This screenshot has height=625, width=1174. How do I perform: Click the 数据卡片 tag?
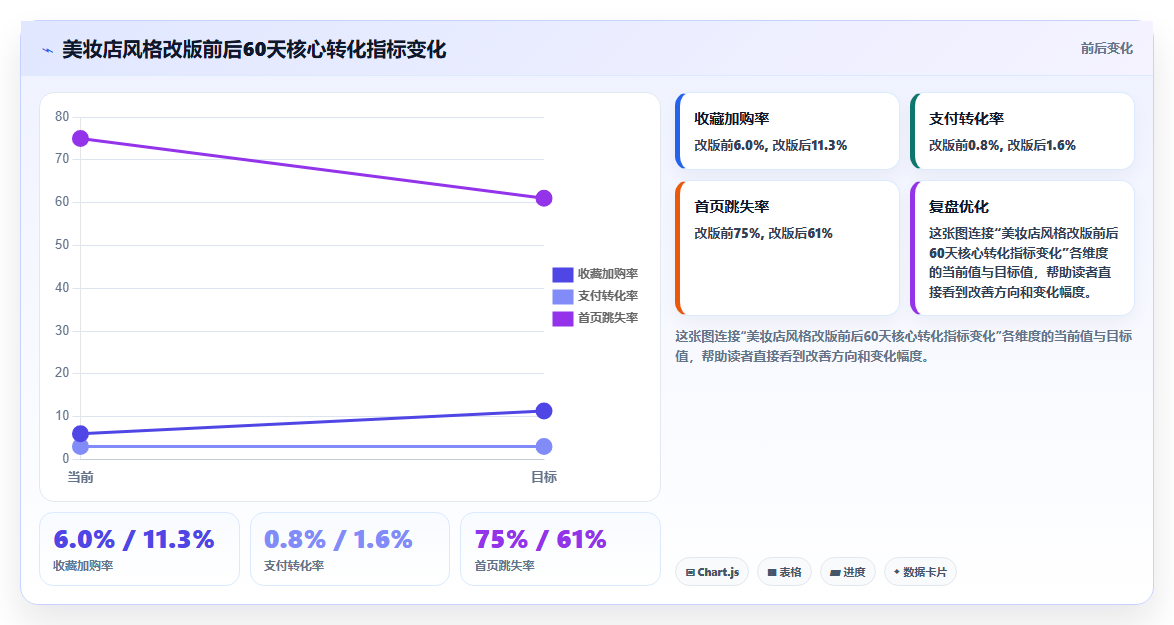(x=920, y=572)
